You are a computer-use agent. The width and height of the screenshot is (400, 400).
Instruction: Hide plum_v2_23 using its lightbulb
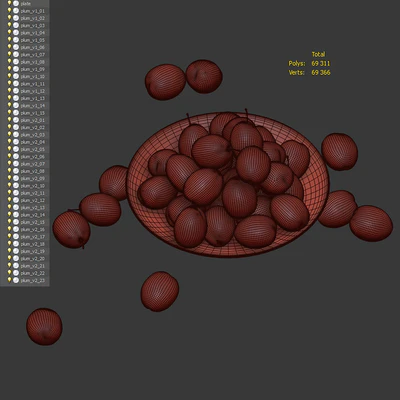(9, 280)
